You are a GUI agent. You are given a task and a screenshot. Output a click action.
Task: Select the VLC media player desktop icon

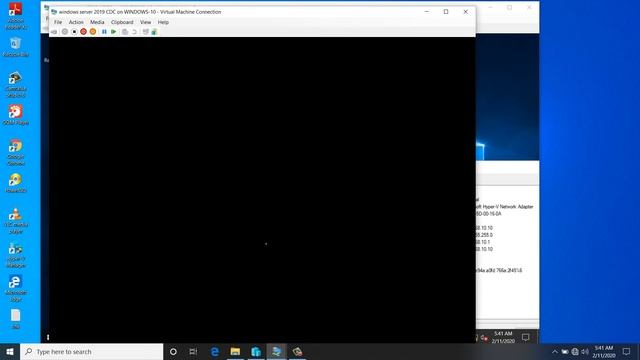pyautogui.click(x=16, y=220)
